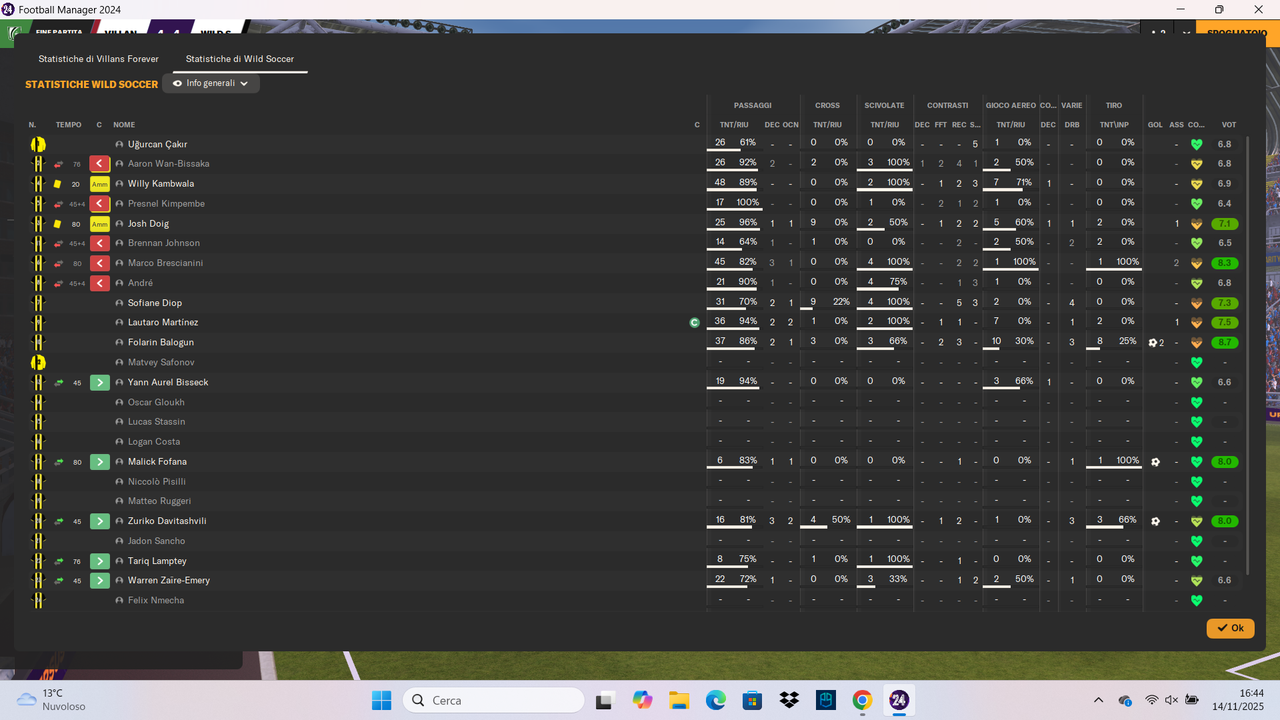Click the Ok button

point(1230,628)
